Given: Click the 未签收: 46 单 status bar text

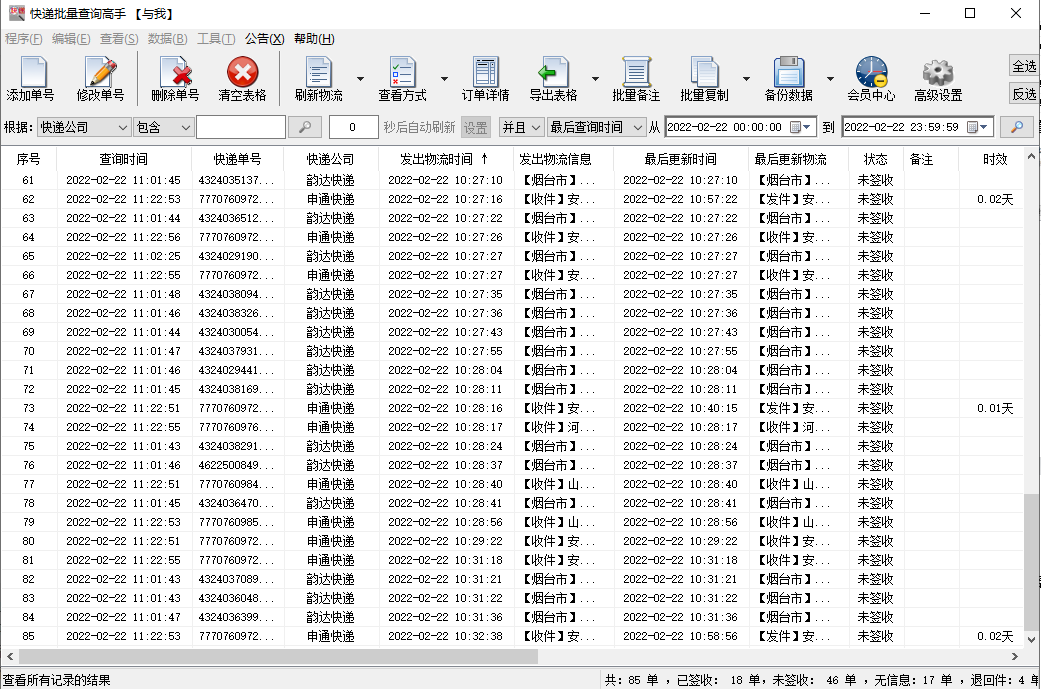Looking at the screenshot, I should point(815,680).
